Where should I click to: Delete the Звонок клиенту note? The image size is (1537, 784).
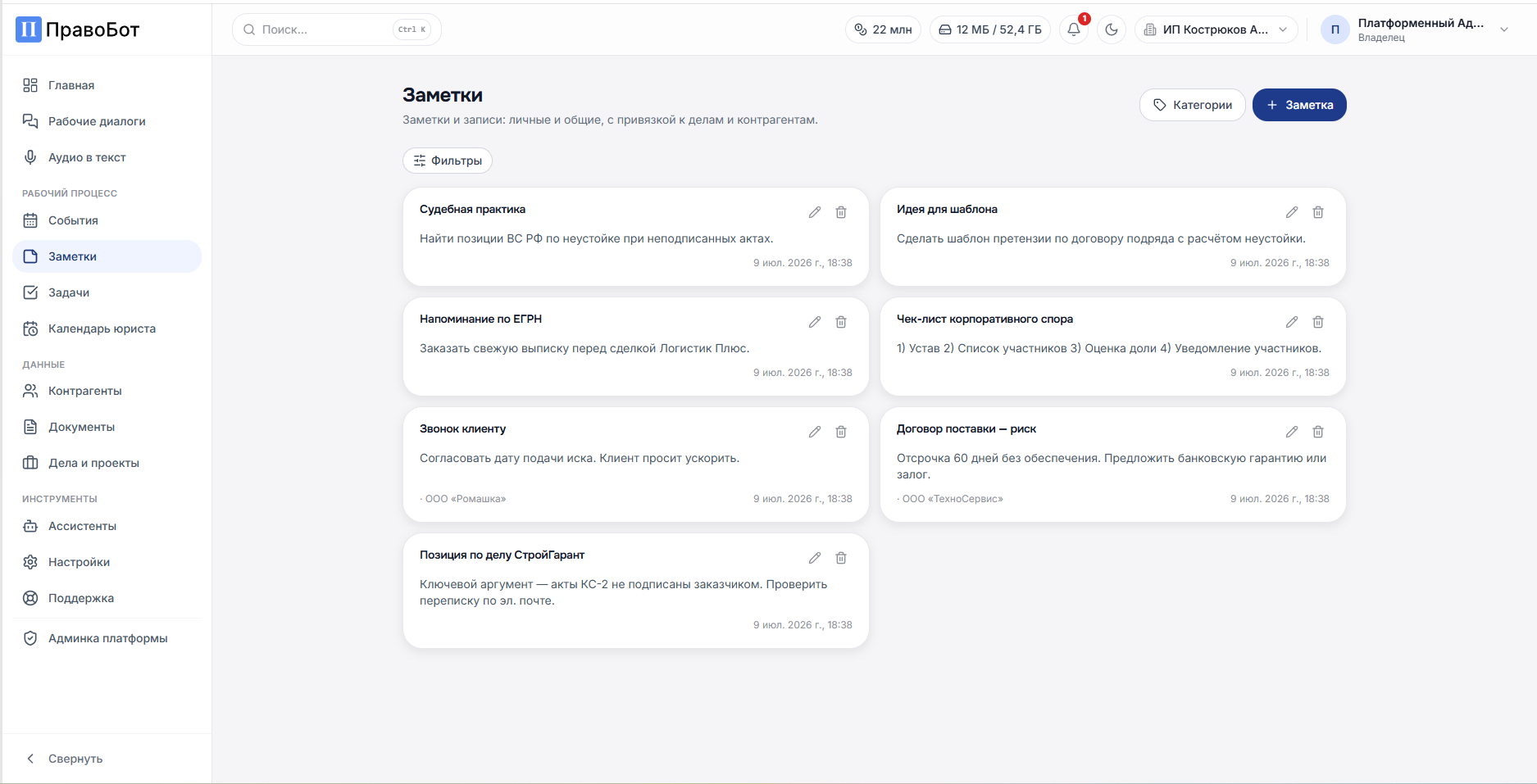pos(841,432)
